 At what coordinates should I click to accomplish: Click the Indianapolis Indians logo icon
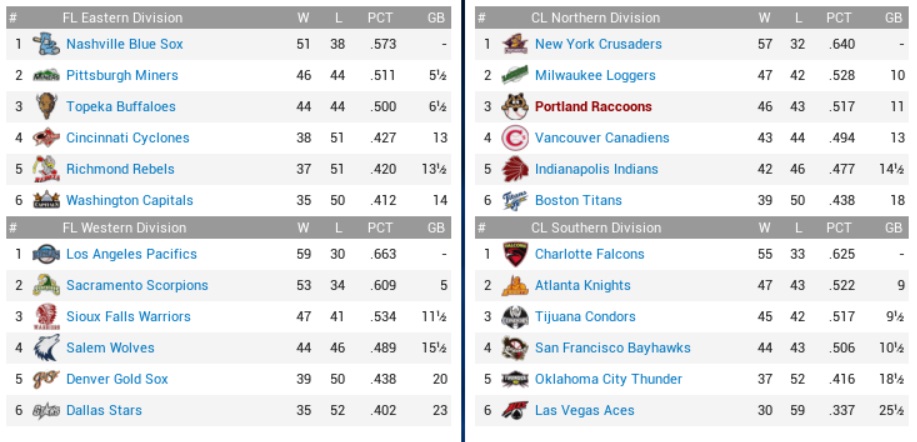coord(515,169)
